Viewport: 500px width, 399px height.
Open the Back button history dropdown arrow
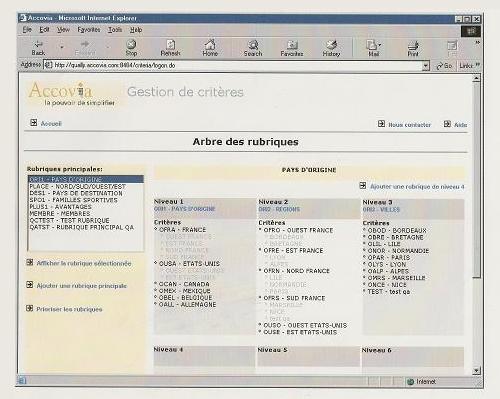[62, 47]
